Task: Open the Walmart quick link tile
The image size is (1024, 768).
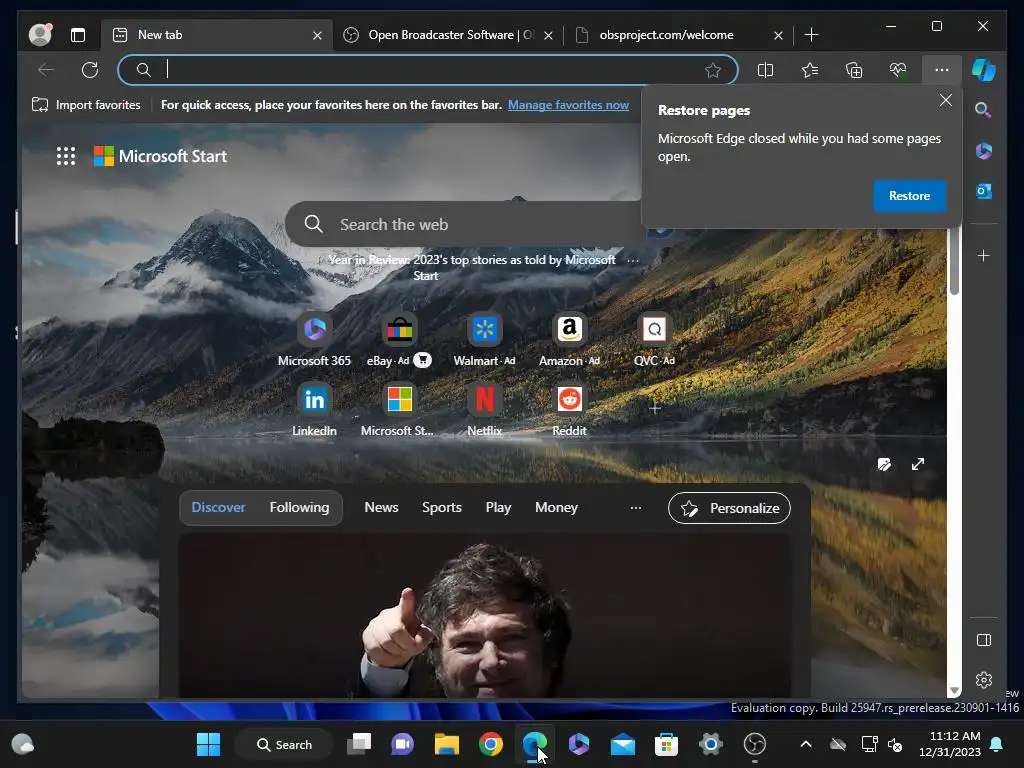Action: click(485, 339)
